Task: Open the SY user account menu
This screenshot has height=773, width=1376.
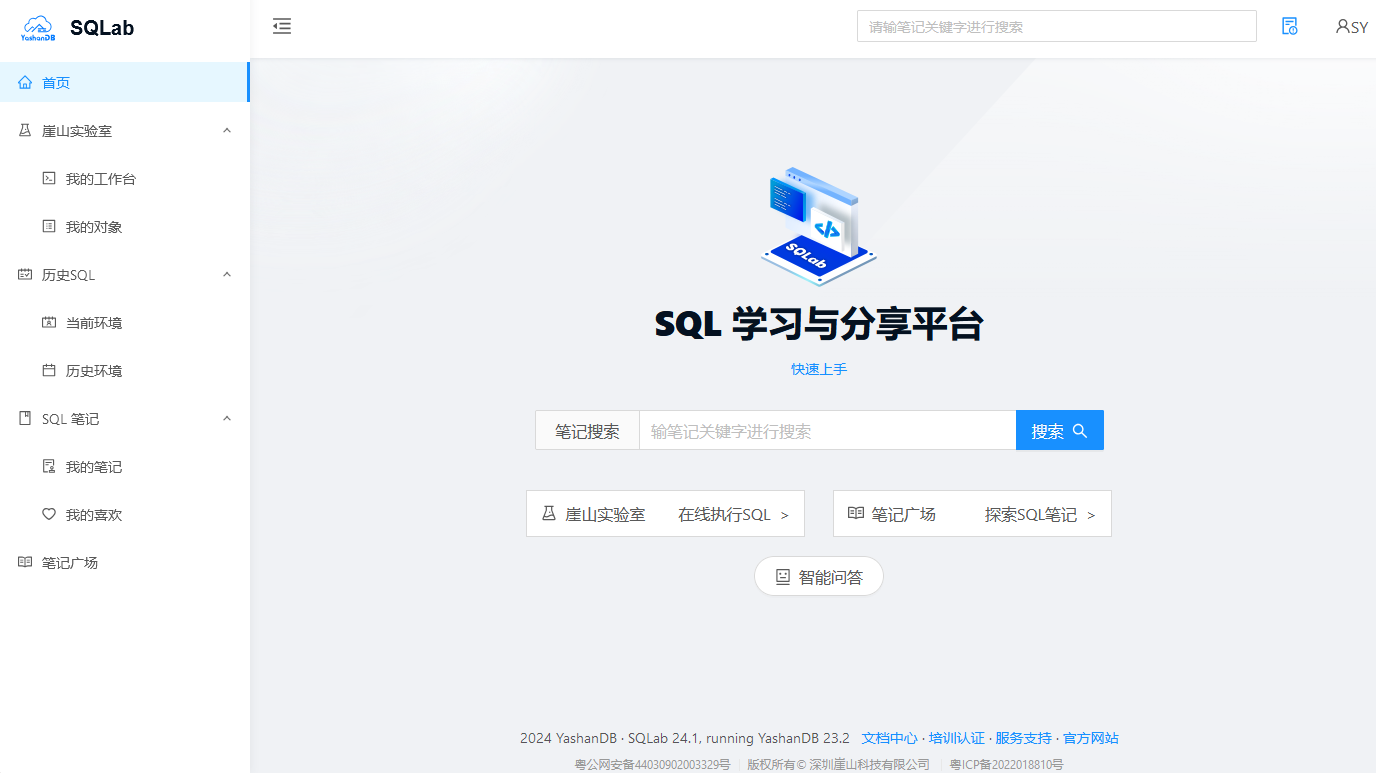Action: click(1352, 27)
